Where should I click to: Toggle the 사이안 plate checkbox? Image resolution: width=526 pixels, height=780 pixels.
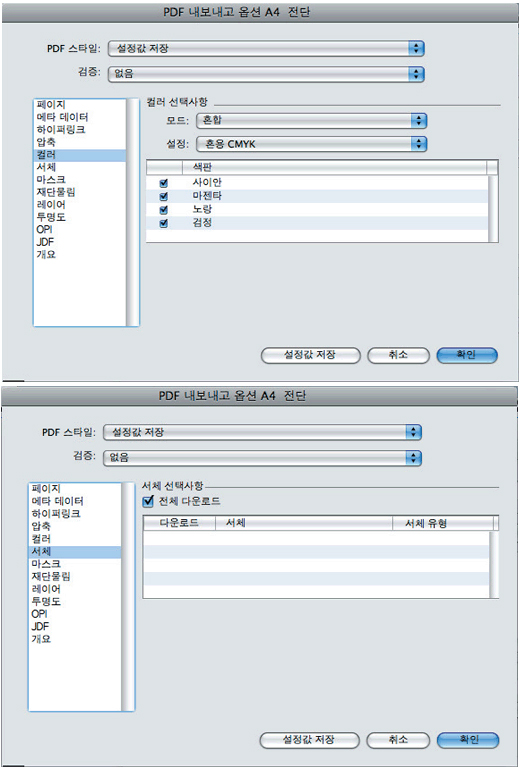click(164, 183)
